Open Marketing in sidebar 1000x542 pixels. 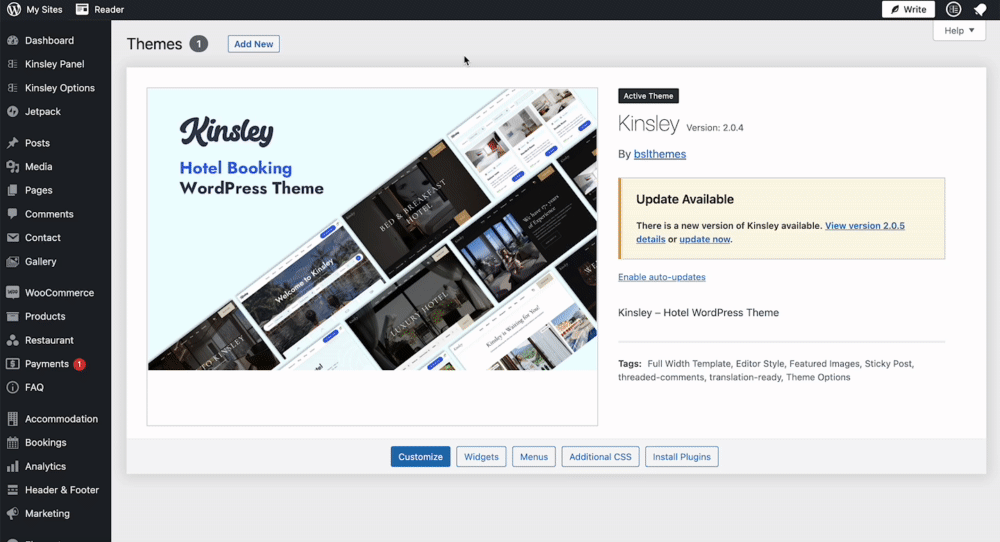tap(47, 513)
